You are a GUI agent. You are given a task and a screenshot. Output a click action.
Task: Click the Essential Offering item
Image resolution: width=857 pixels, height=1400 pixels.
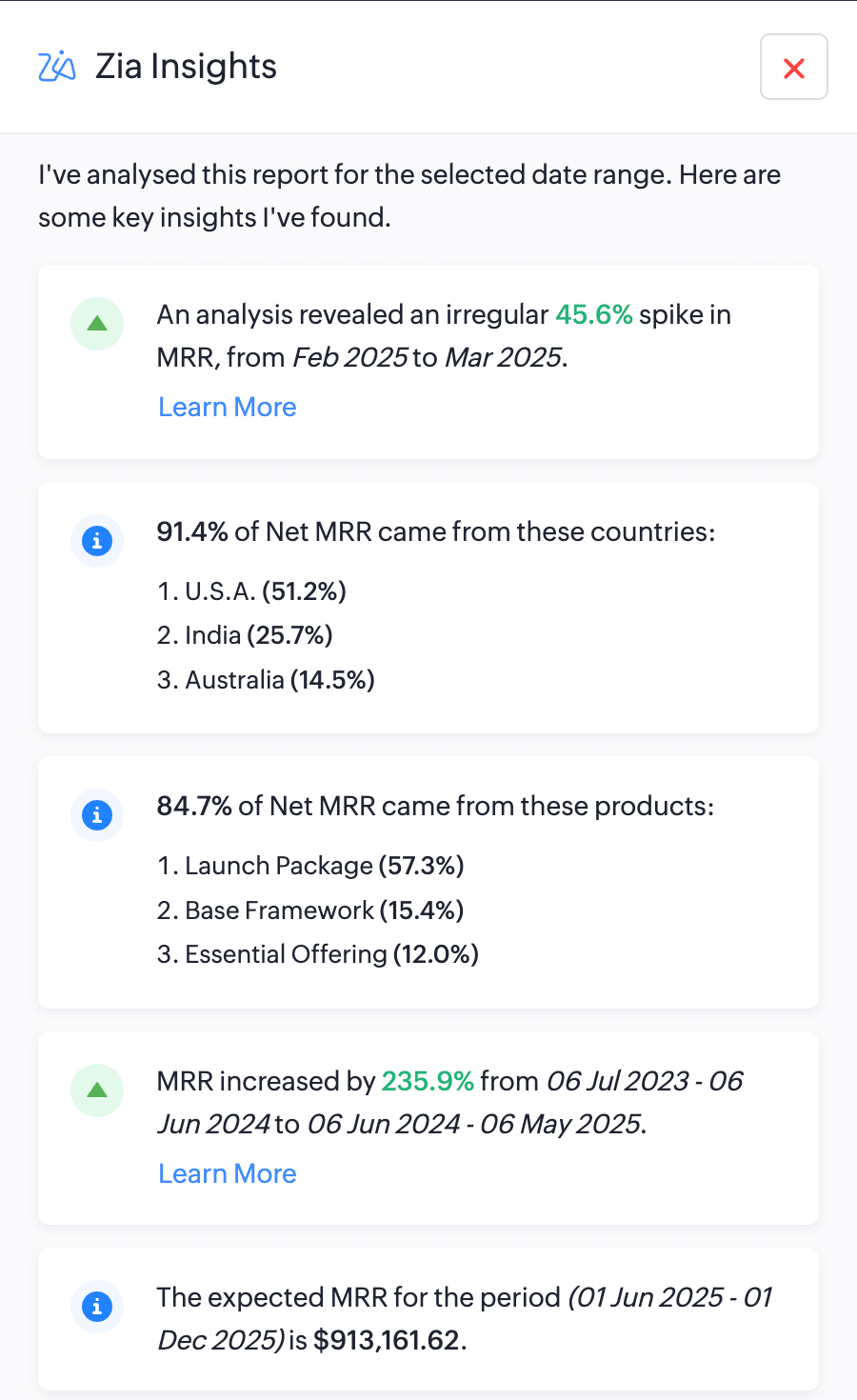(x=317, y=954)
